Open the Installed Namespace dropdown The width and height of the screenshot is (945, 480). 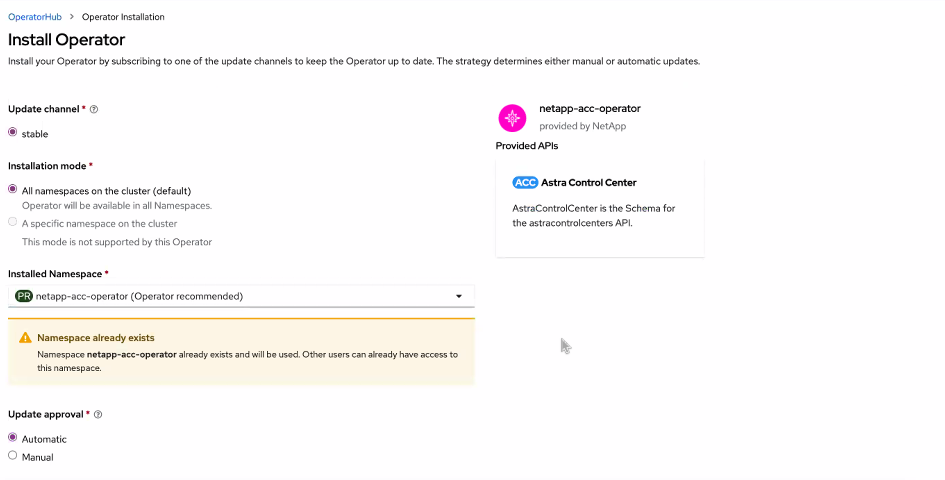coord(240,296)
